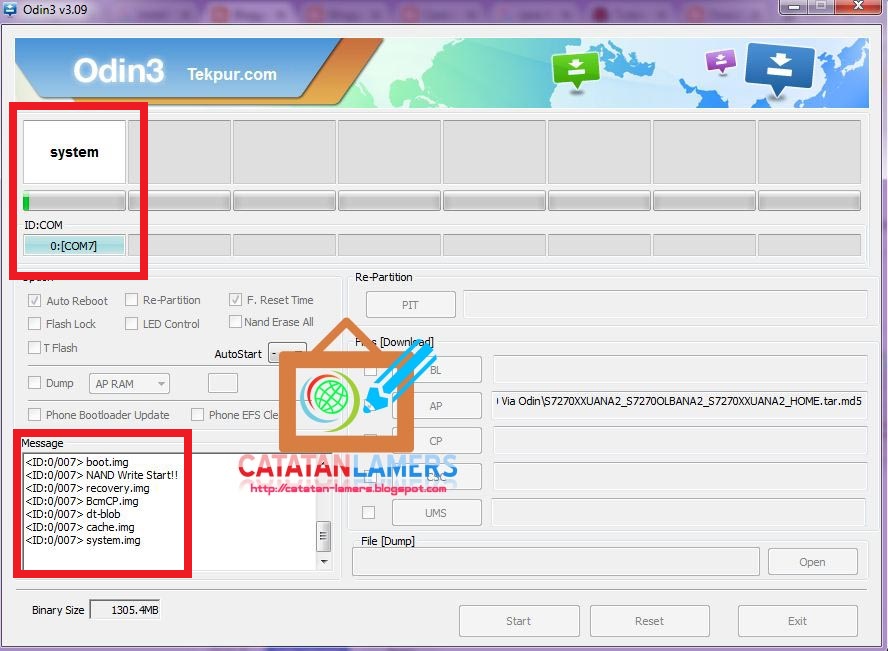This screenshot has width=888, height=651.
Task: Click the PIT file path field
Action: [x=665, y=305]
